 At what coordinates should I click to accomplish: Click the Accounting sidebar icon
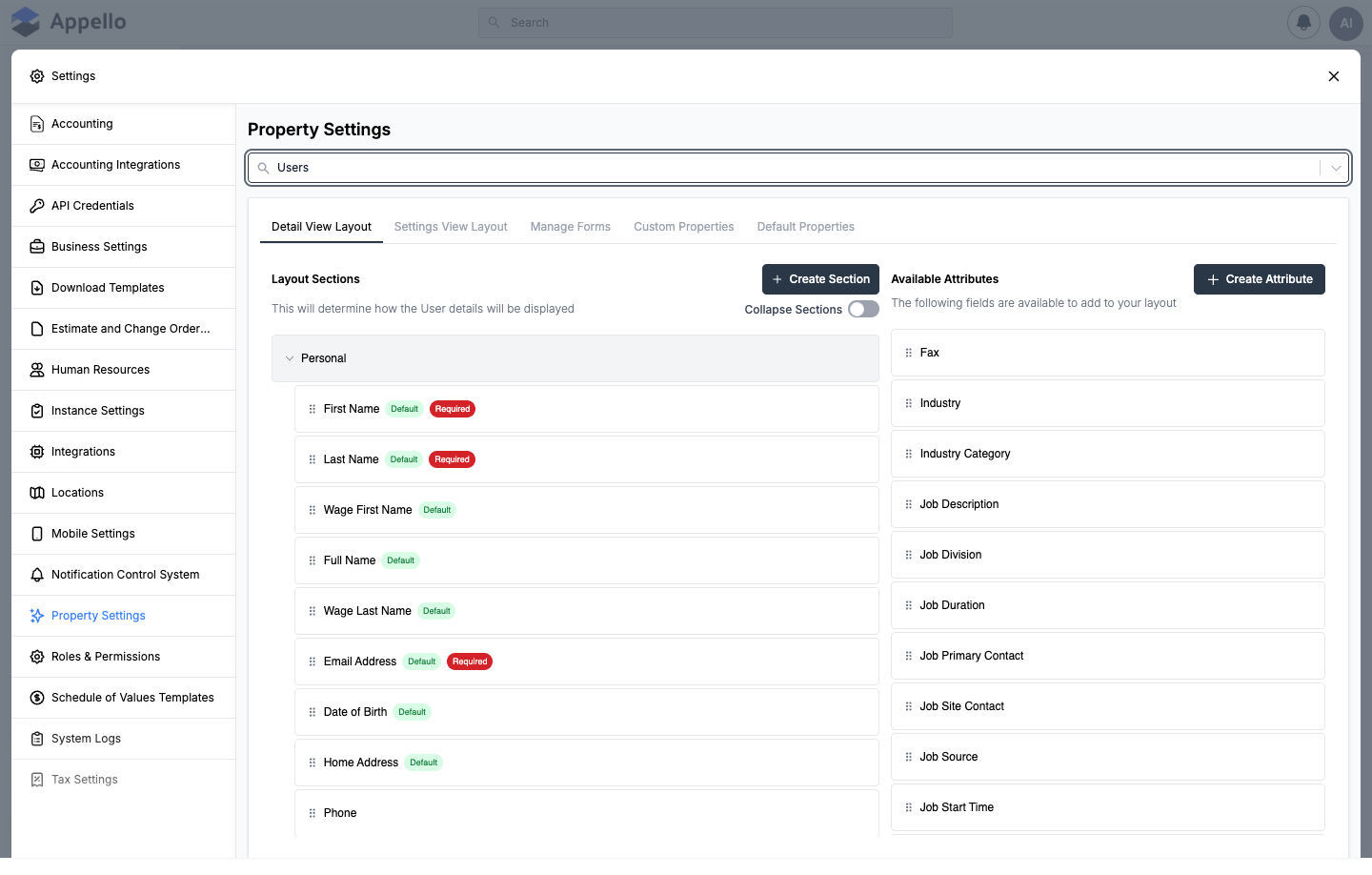(x=37, y=124)
